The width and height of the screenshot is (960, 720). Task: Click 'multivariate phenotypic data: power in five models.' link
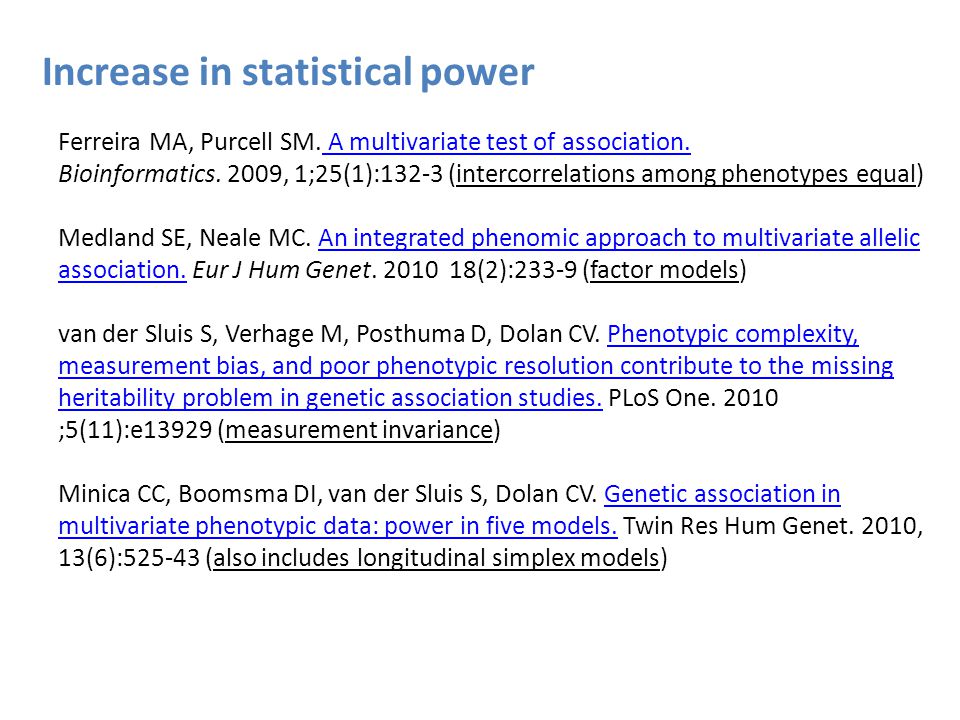(x=338, y=526)
